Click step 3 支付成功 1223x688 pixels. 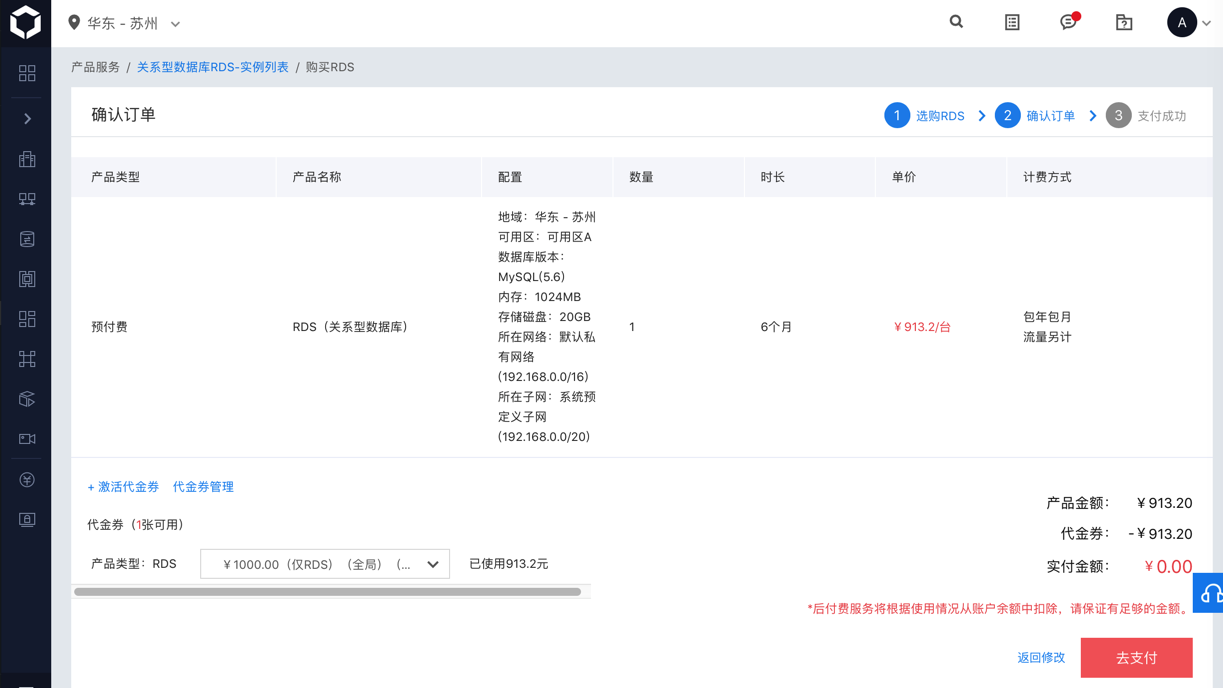click(x=1146, y=116)
